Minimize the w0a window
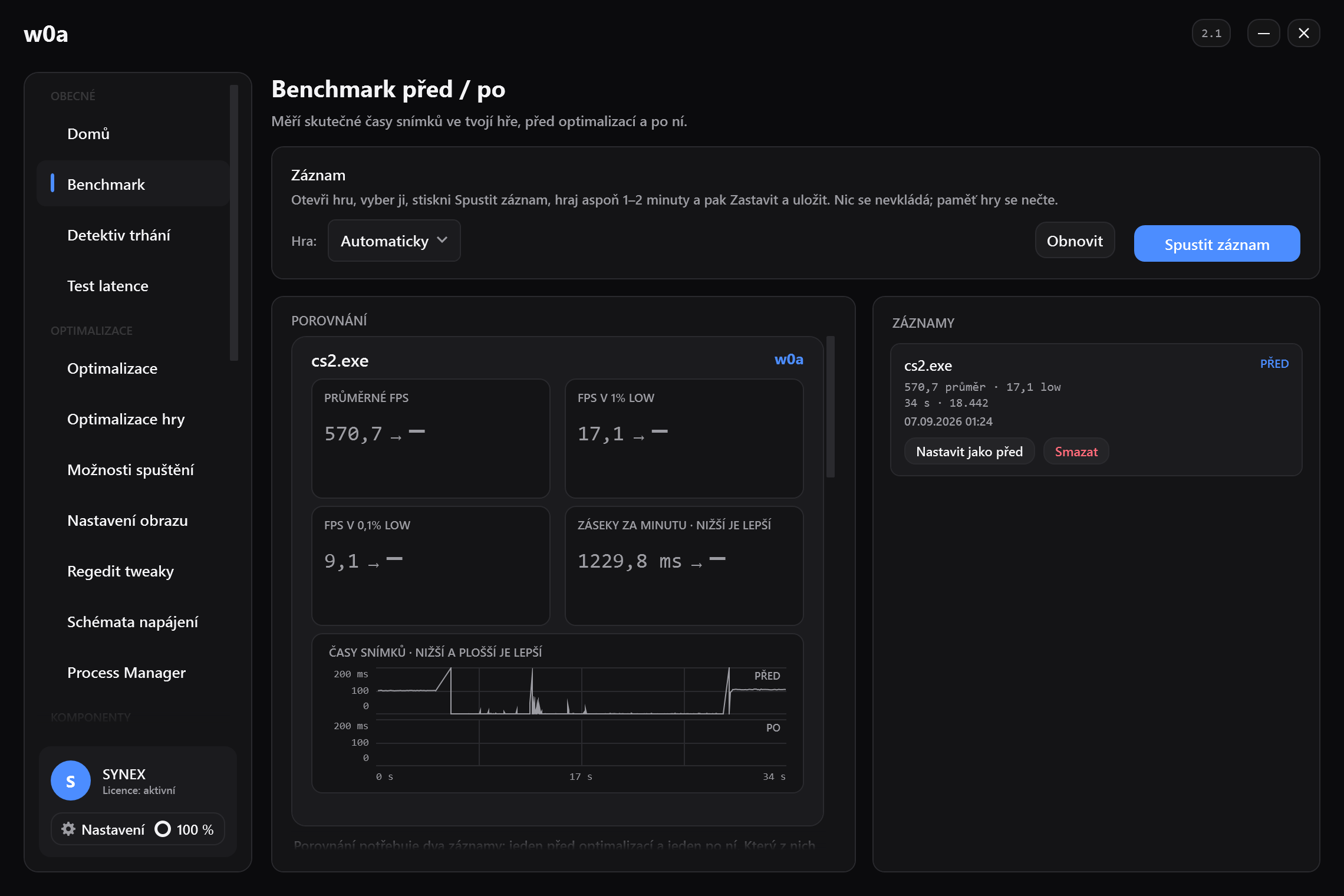The height and width of the screenshot is (896, 1344). tap(1263, 33)
